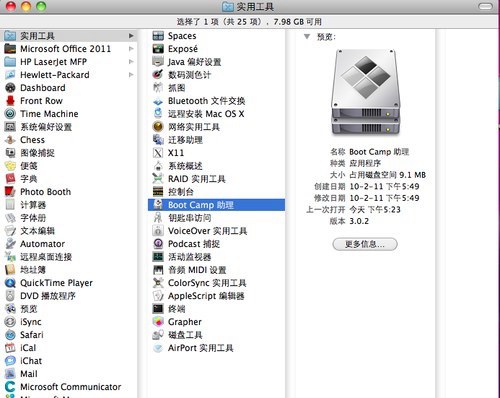Select the Microsoft Communicator icon

pyautogui.click(x=10, y=387)
